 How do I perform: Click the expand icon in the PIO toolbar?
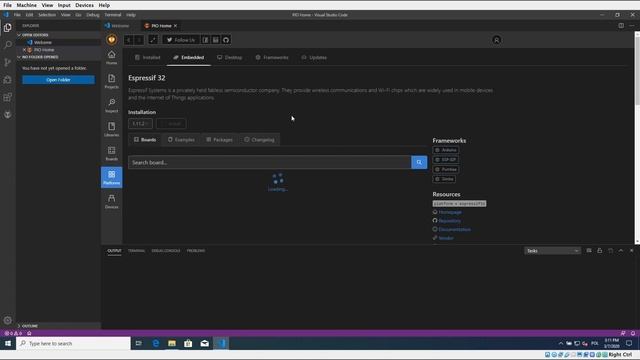[153, 40]
